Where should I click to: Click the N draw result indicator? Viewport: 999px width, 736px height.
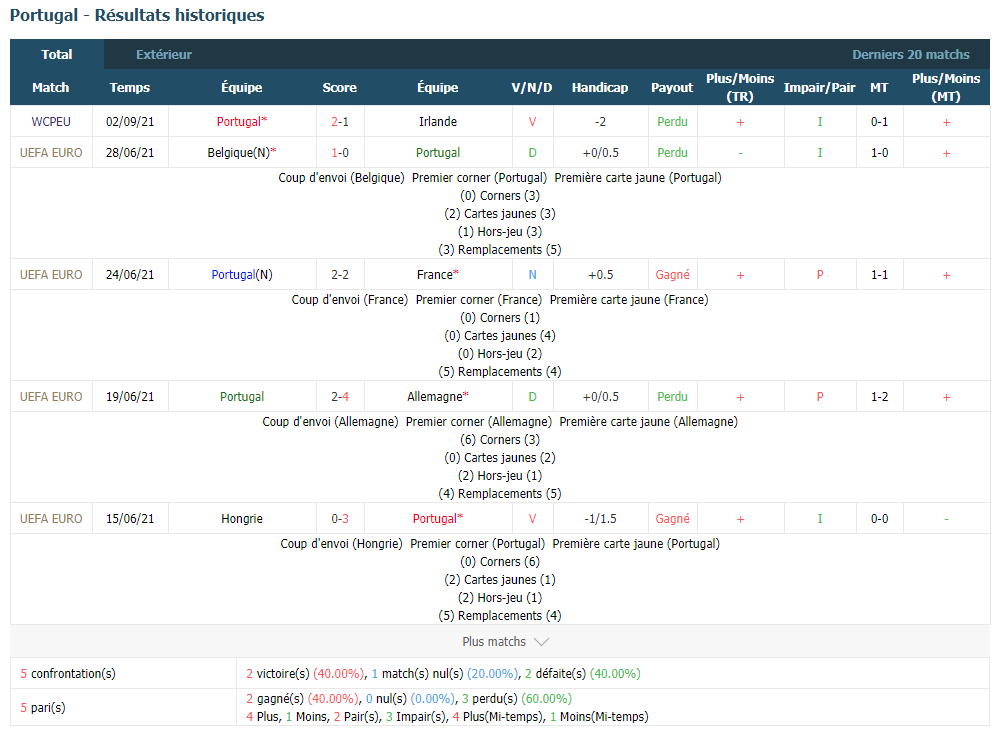532,275
